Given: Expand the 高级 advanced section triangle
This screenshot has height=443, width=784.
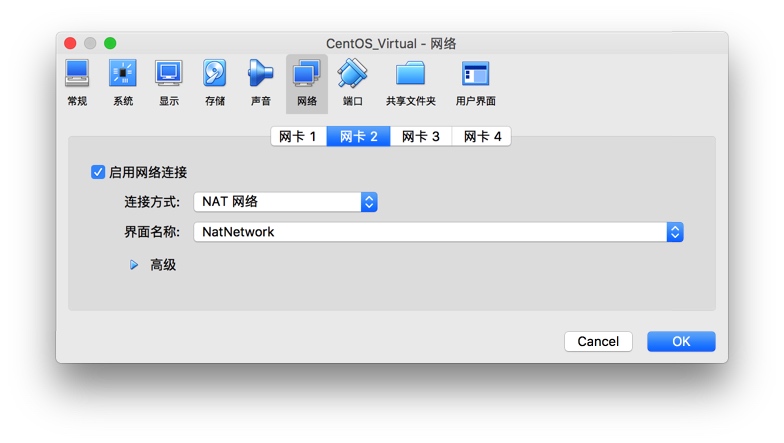Looking at the screenshot, I should (x=134, y=265).
